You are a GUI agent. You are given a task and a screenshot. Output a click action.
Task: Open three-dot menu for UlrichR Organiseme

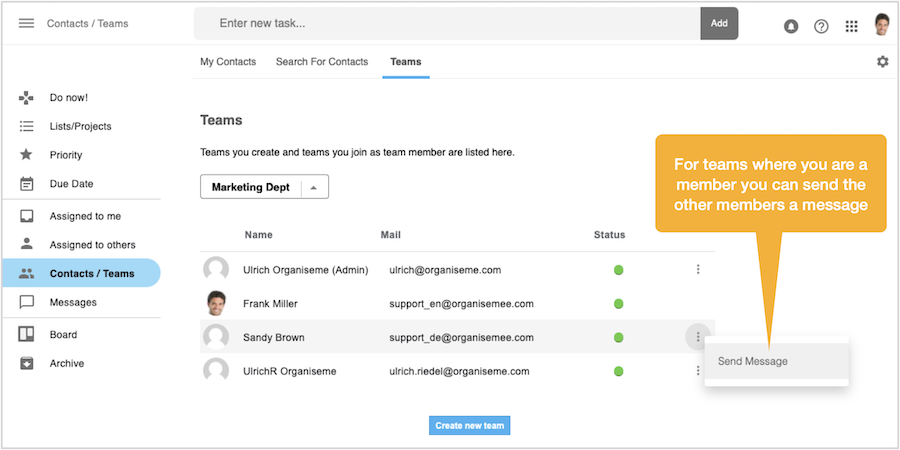click(697, 371)
